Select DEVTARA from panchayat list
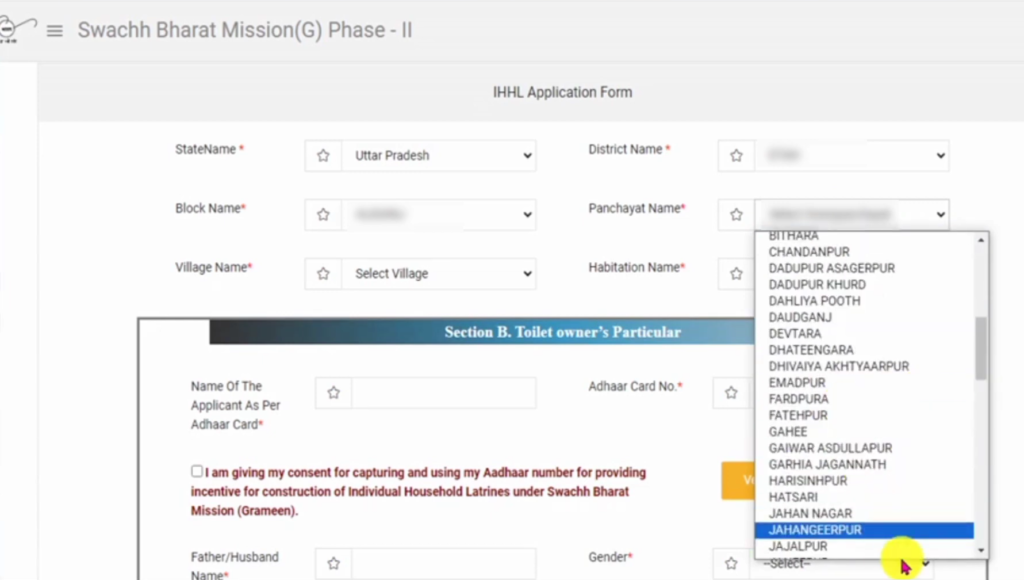The height and width of the screenshot is (580, 1024). pos(864,334)
